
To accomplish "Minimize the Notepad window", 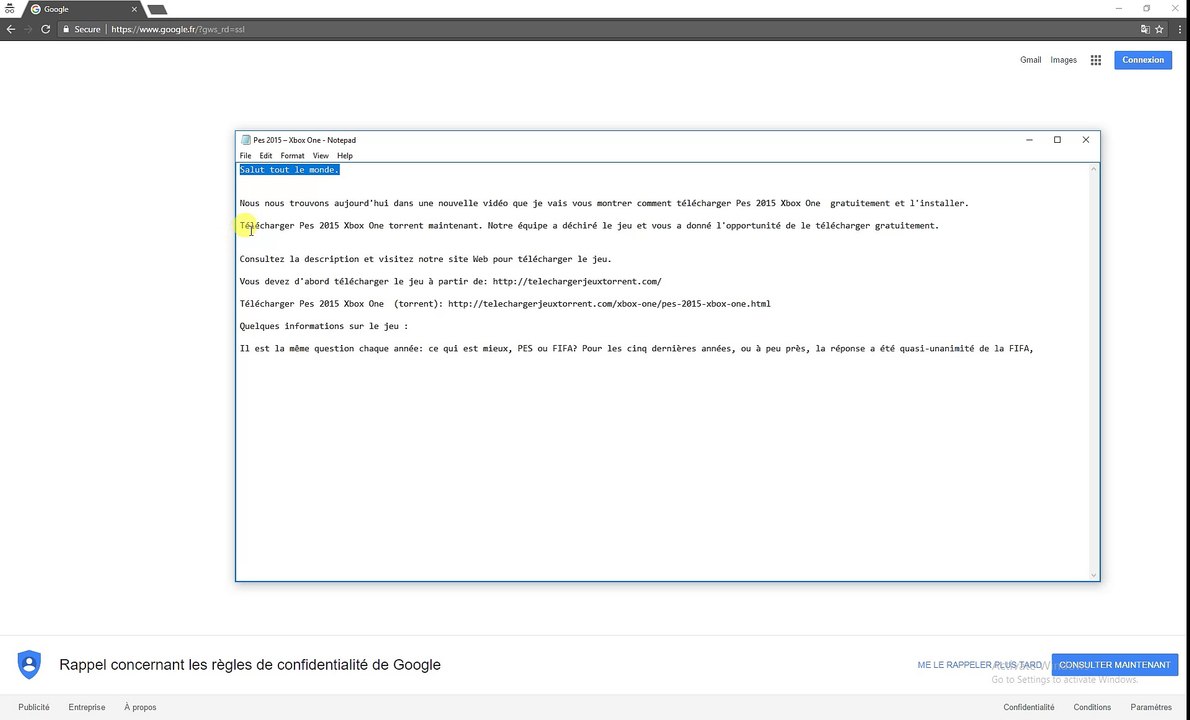I will [x=1029, y=140].
